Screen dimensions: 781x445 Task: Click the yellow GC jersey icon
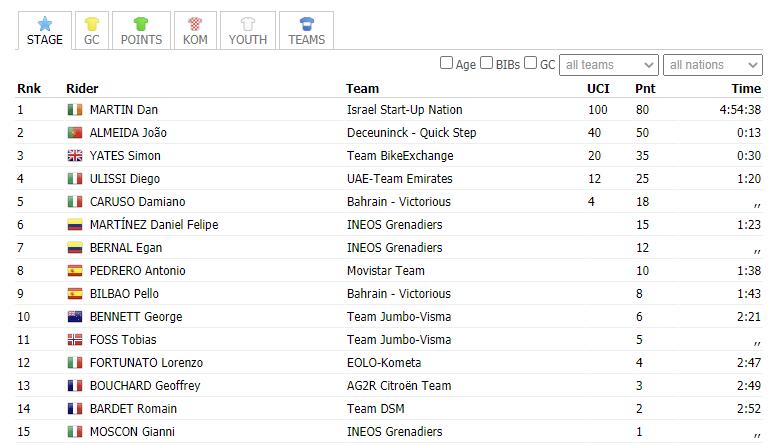point(92,23)
